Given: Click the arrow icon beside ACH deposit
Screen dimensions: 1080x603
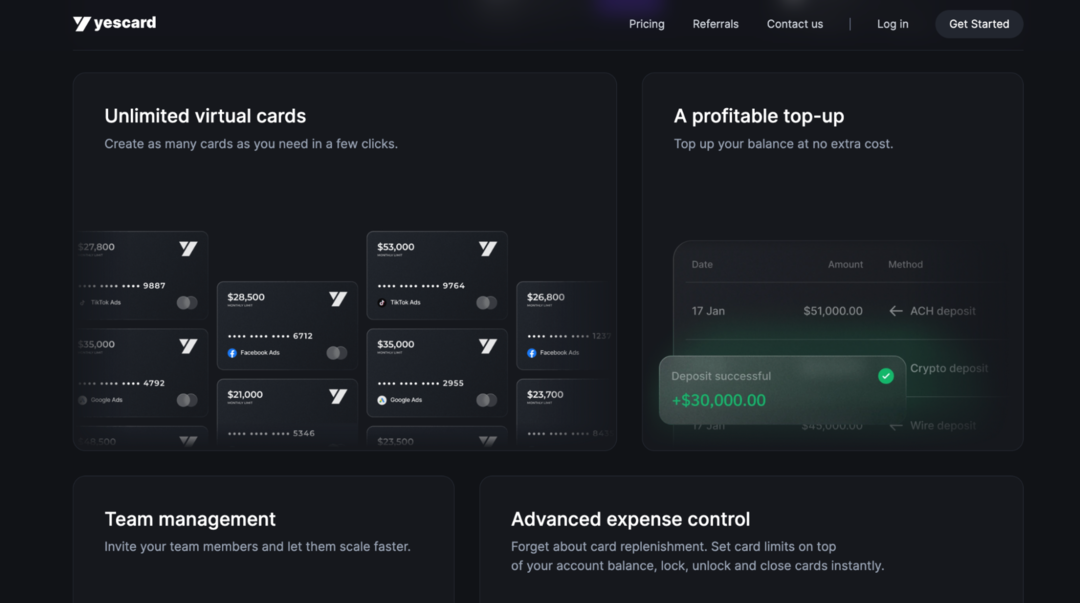Looking at the screenshot, I should (x=895, y=311).
